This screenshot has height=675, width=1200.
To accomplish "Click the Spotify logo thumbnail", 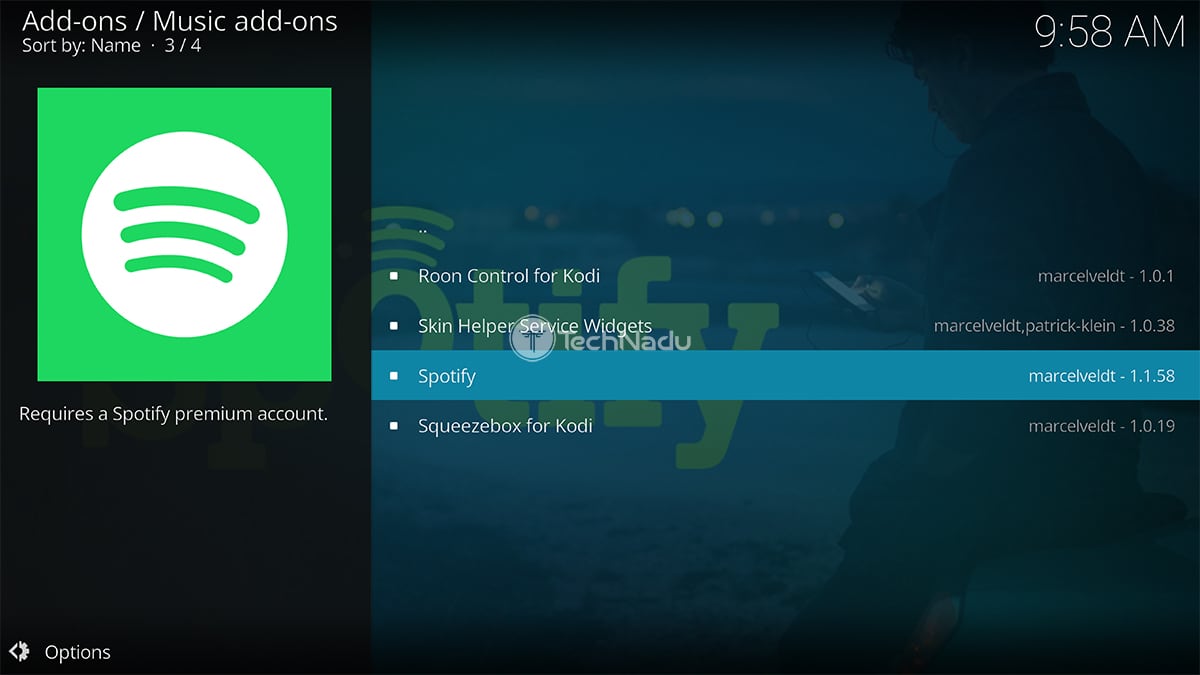I will click(x=184, y=234).
